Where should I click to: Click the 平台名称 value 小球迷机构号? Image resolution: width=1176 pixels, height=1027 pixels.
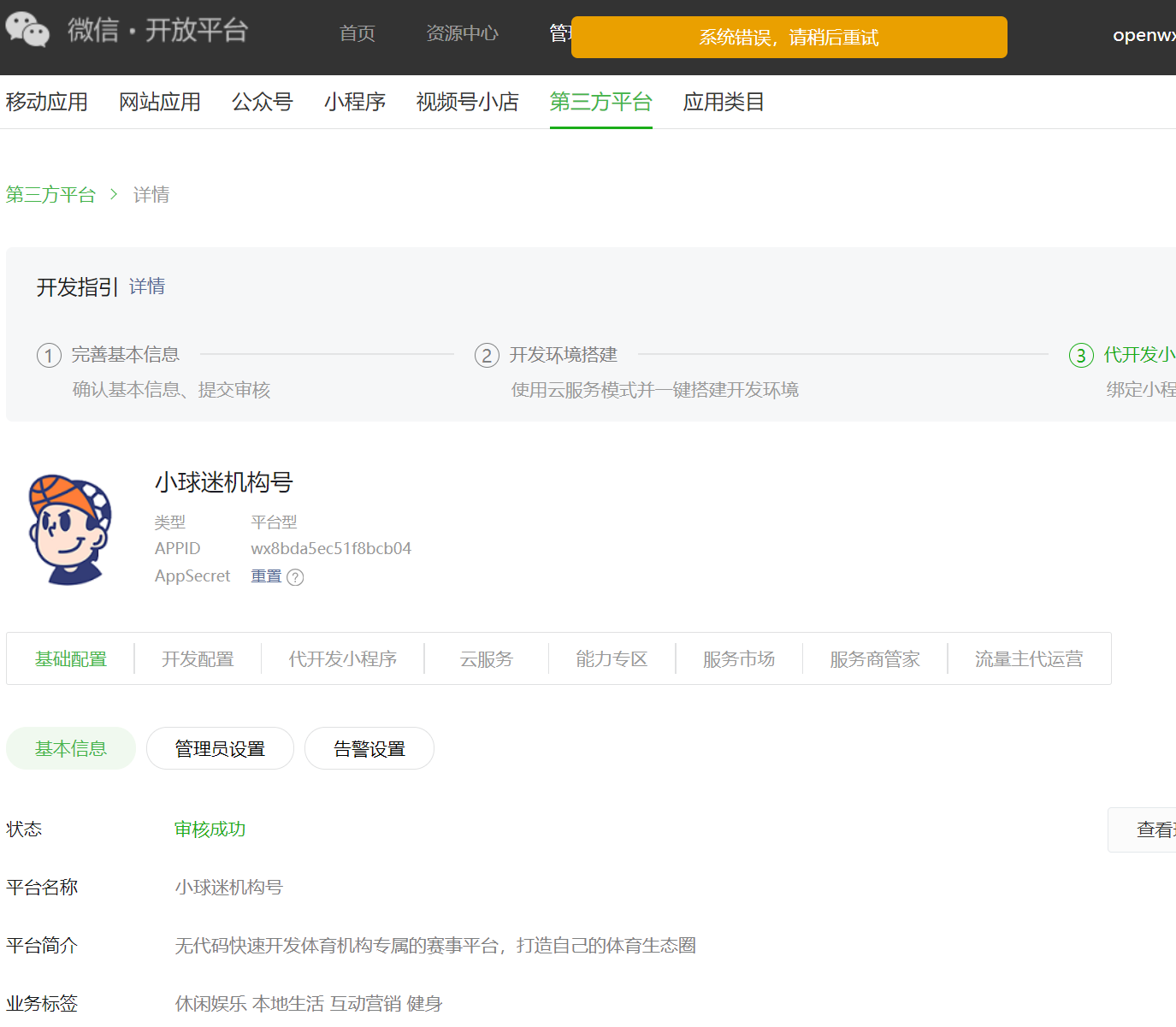(229, 888)
